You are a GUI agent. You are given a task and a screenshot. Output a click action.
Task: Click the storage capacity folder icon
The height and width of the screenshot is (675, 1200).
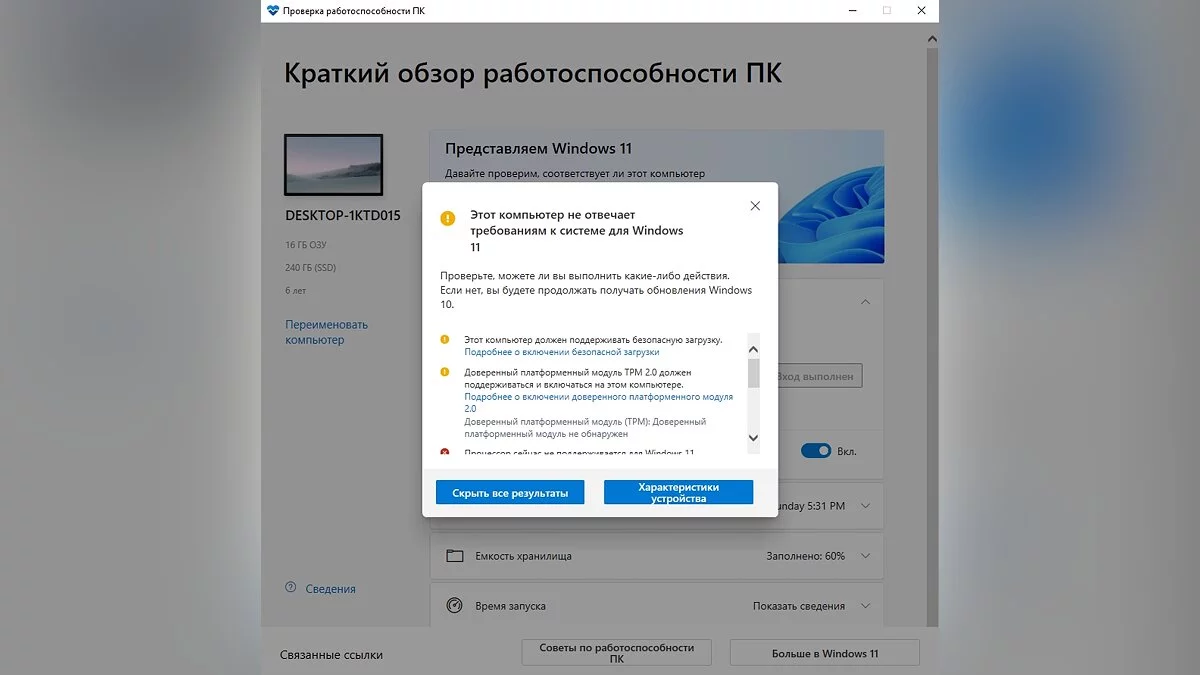click(455, 556)
